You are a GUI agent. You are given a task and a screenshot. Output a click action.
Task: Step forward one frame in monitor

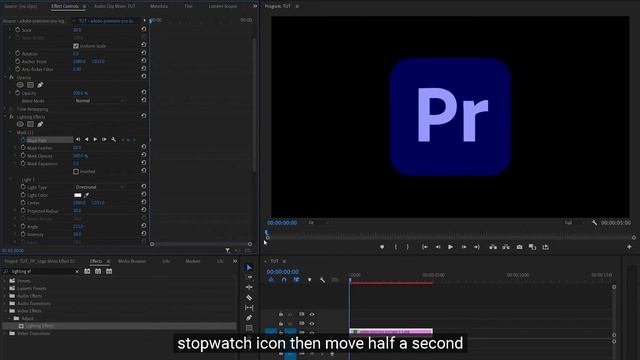pyautogui.click(x=464, y=247)
